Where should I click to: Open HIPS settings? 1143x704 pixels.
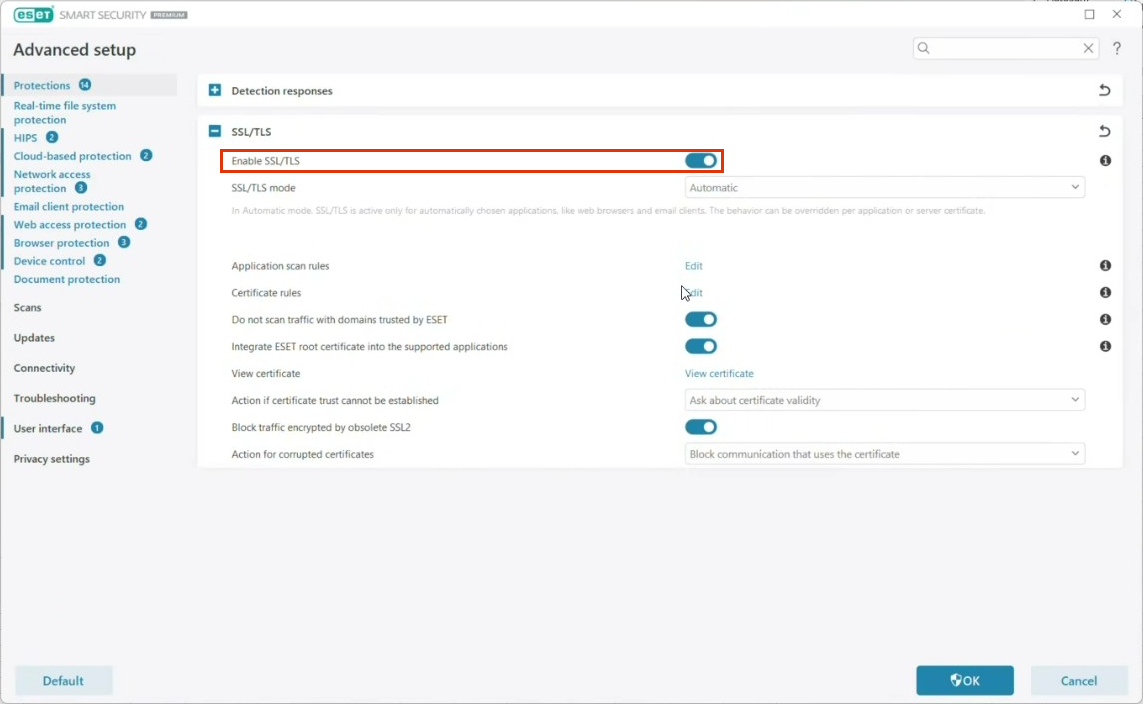click(x=25, y=138)
